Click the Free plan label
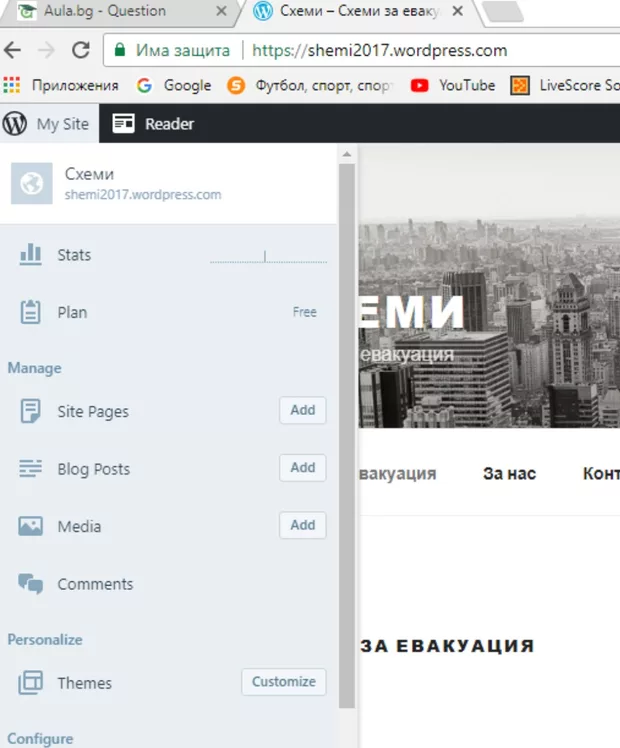Screen dimensions: 620x748 (x=305, y=312)
